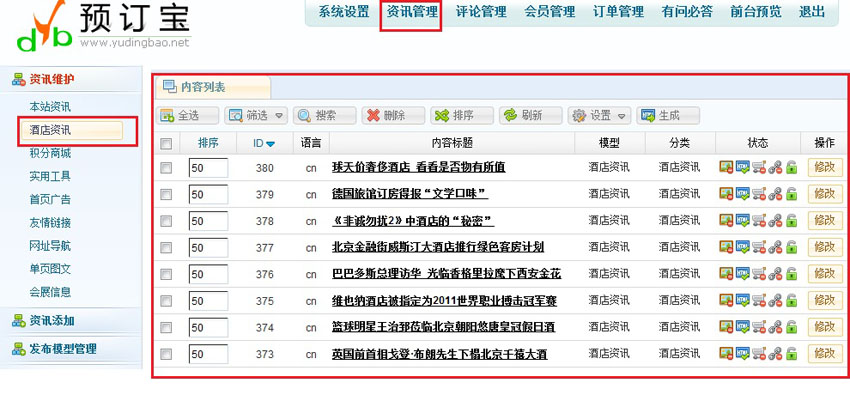The image size is (850, 395).
Task: Check the box for row ID 376
Action: [x=166, y=274]
